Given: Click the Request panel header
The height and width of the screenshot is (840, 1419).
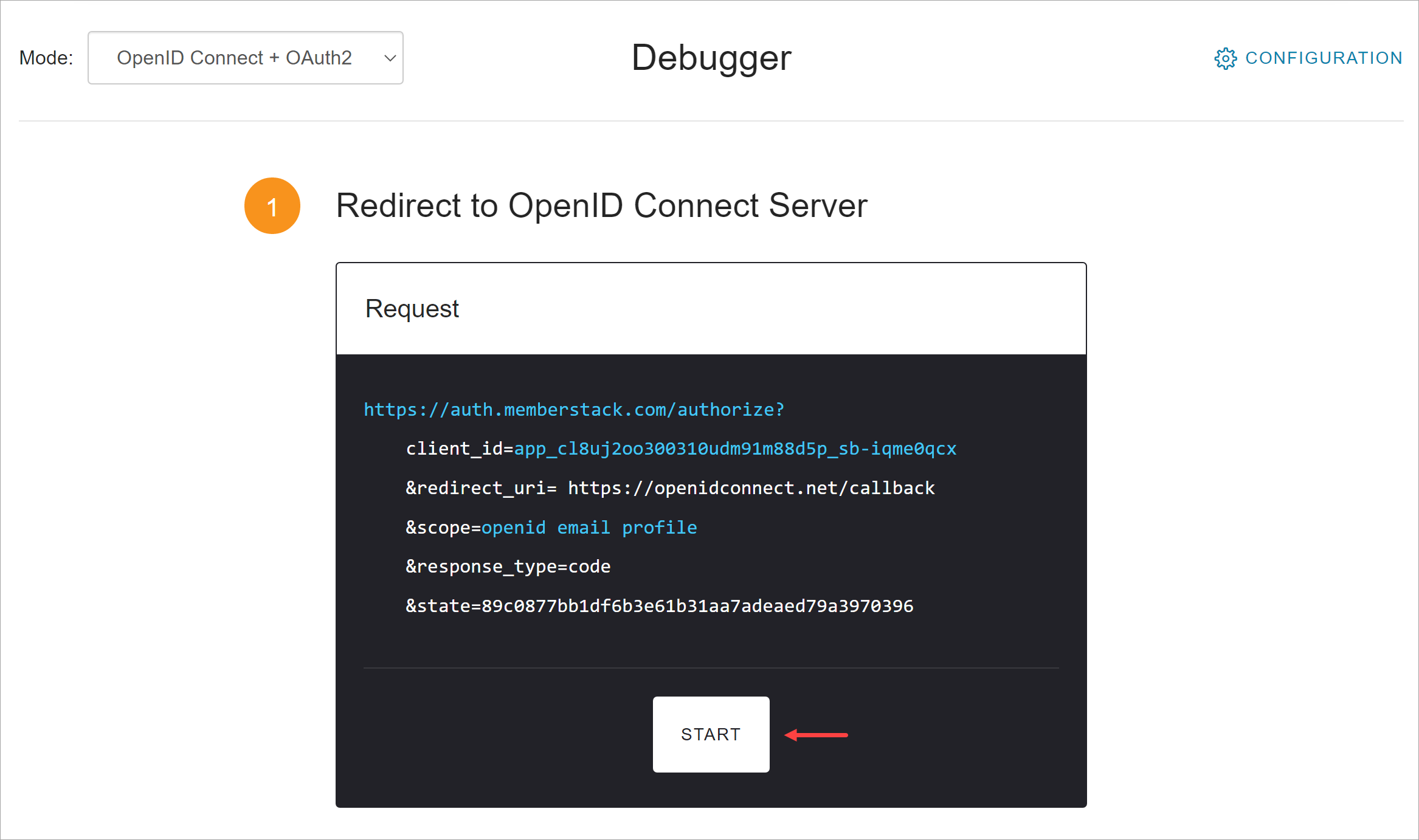Looking at the screenshot, I should pyautogui.click(x=711, y=309).
